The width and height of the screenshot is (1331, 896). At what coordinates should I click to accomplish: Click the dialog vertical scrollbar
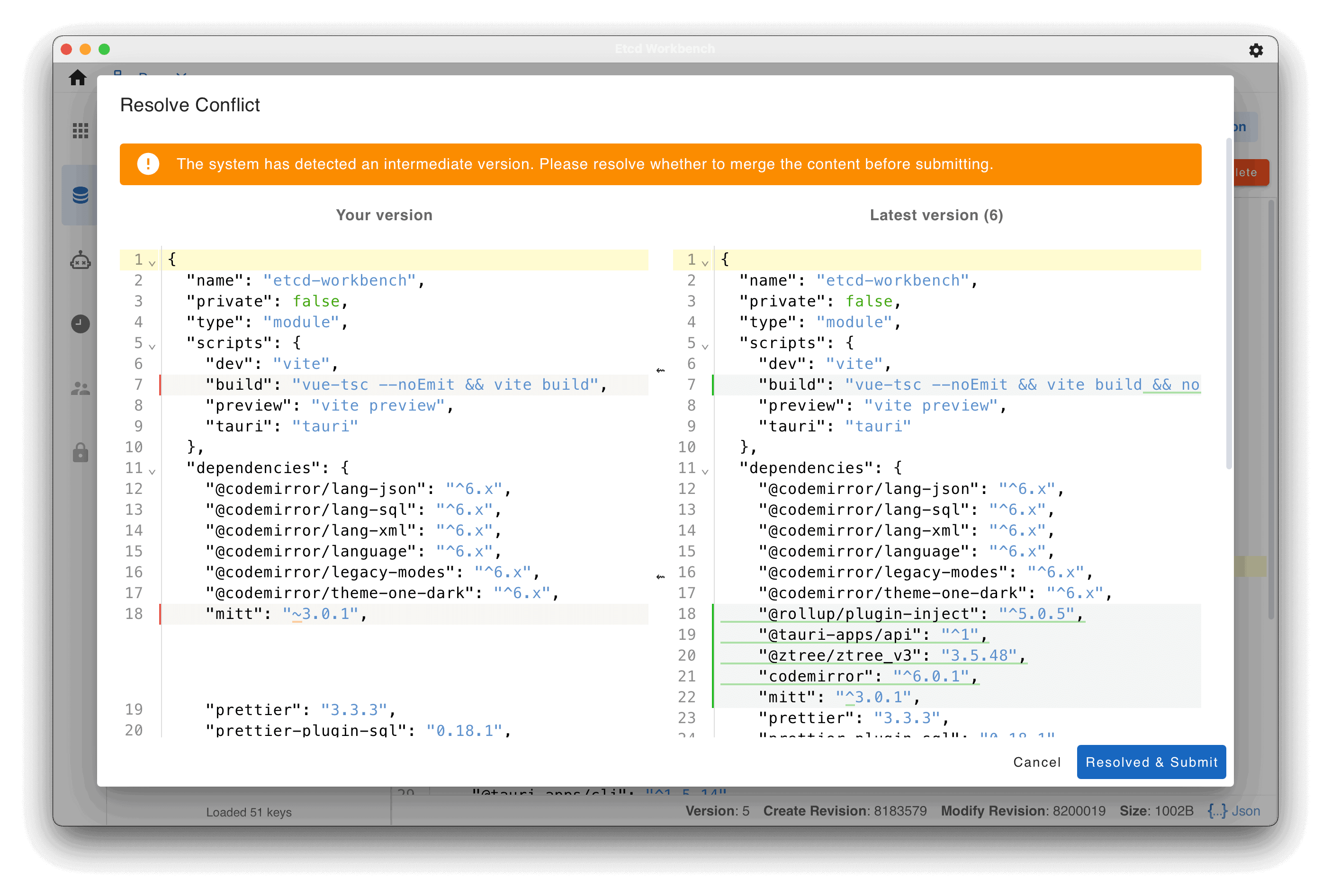pos(1229,304)
